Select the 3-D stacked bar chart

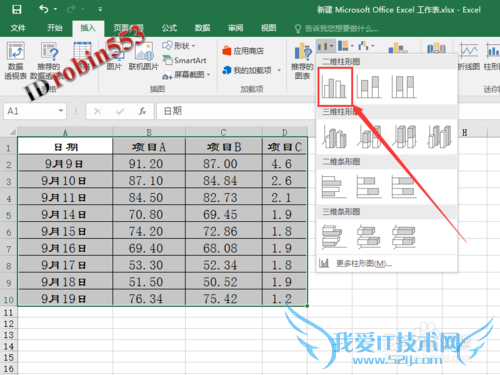(x=369, y=237)
